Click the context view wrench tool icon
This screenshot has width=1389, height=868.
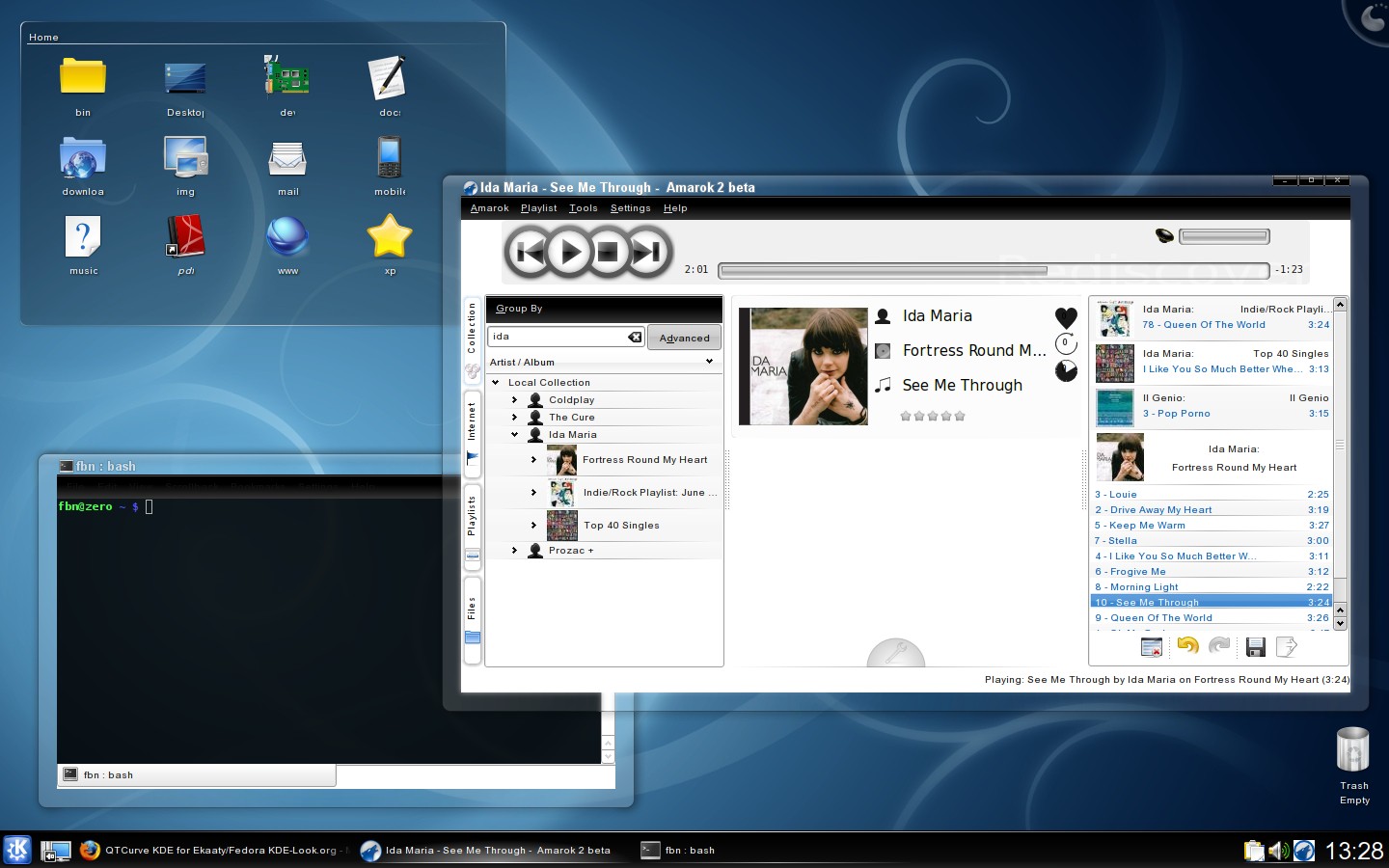coord(896,653)
